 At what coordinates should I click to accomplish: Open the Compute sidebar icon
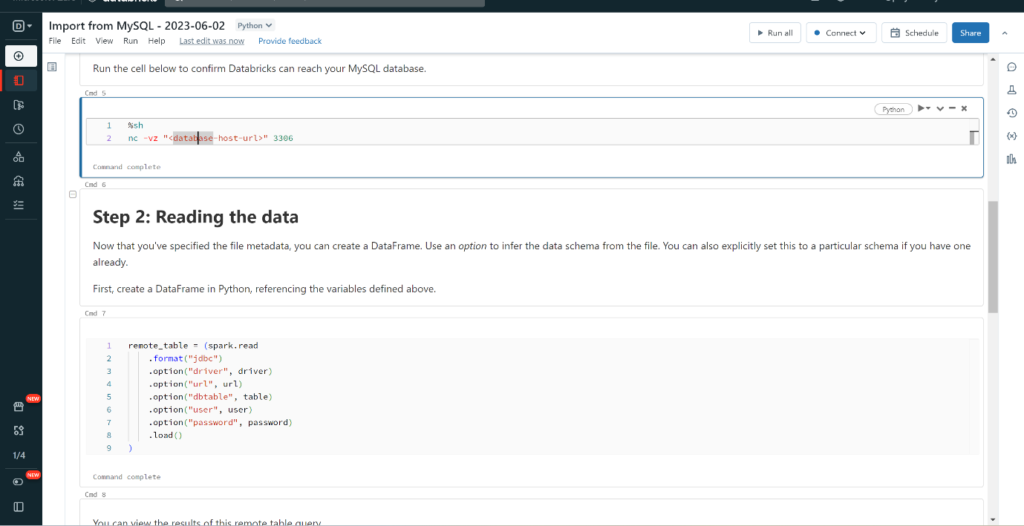19,181
